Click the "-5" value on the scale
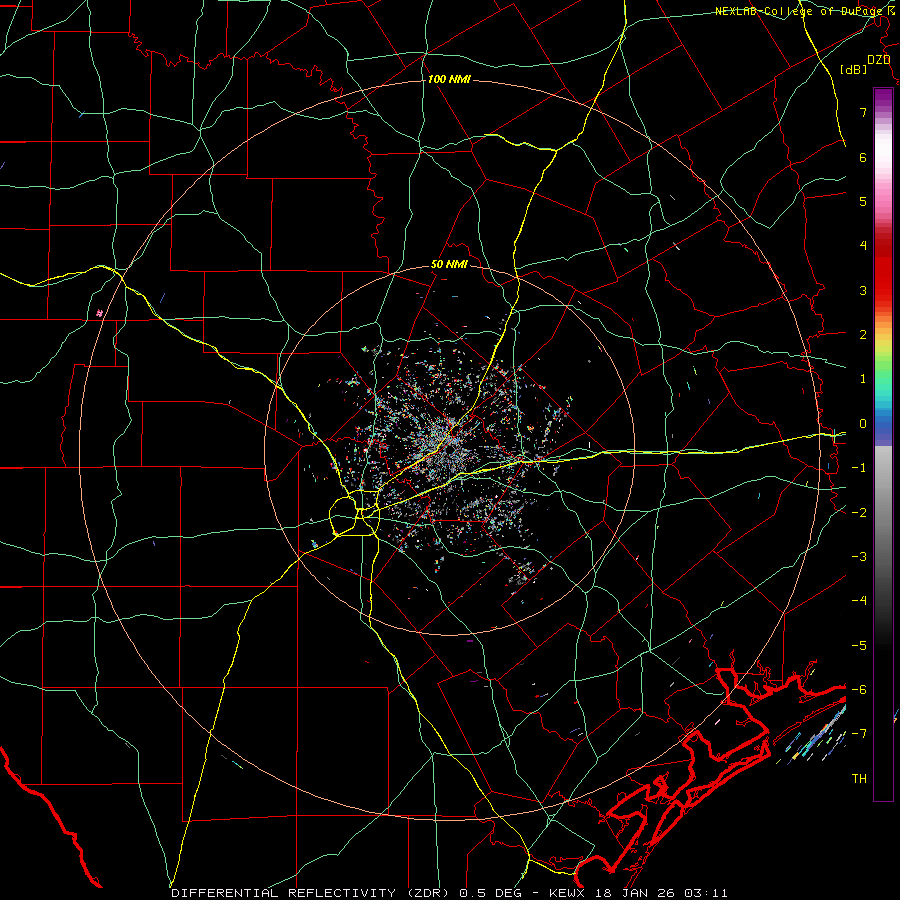Viewport: 900px width, 900px height. click(x=859, y=646)
